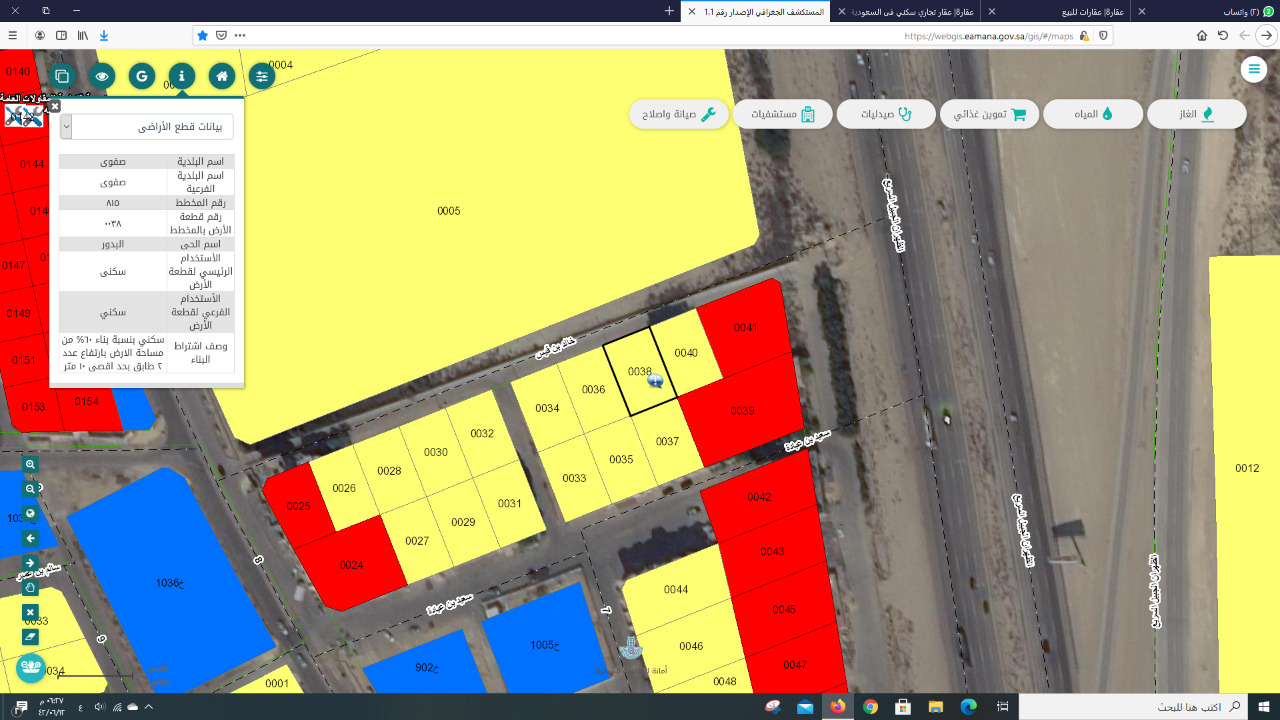Toggle the overlapping layers round button
1280x720 pixels.
(62, 76)
